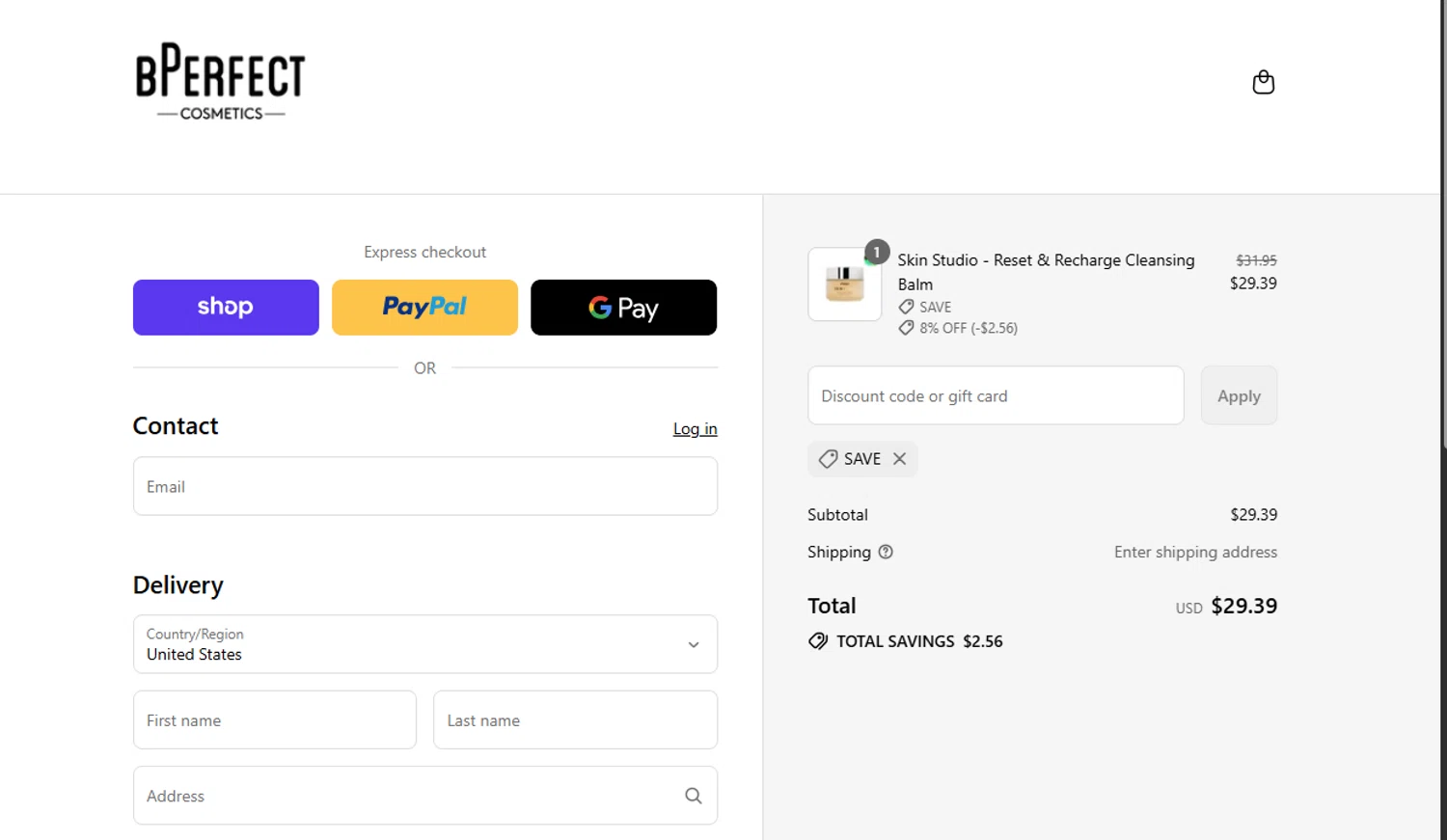1447x840 pixels.
Task: Expand the Country/Region dropdown
Action: pos(425,644)
